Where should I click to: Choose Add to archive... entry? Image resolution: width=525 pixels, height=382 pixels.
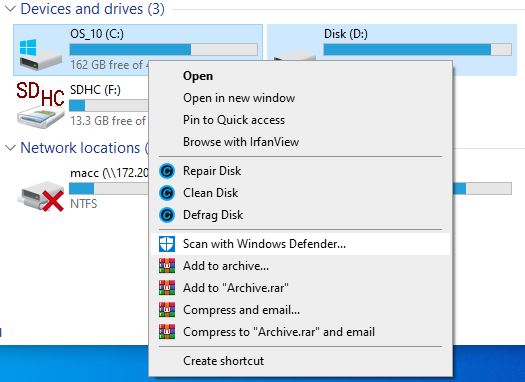[300, 266]
